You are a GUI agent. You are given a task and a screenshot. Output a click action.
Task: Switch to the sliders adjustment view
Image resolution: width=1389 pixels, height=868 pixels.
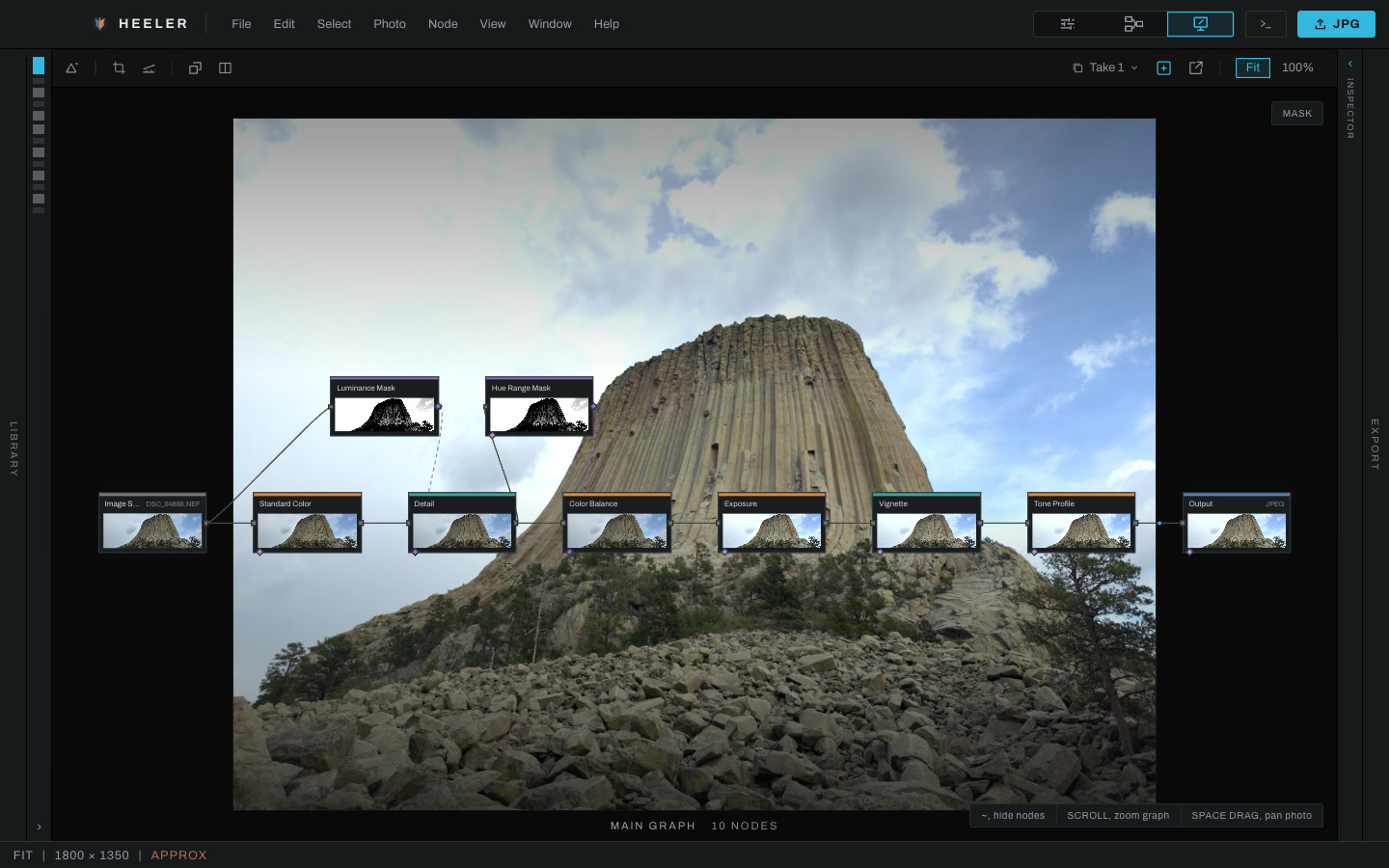(x=1067, y=24)
